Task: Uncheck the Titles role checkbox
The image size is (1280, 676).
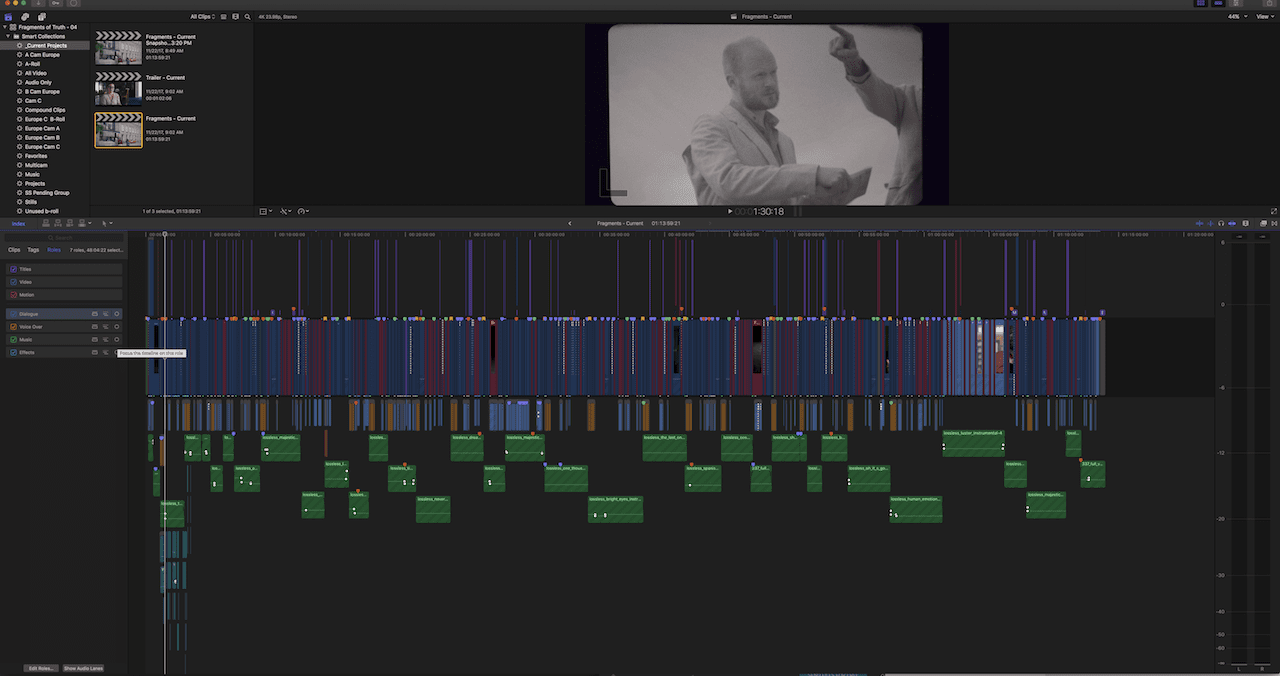Action: 13,269
